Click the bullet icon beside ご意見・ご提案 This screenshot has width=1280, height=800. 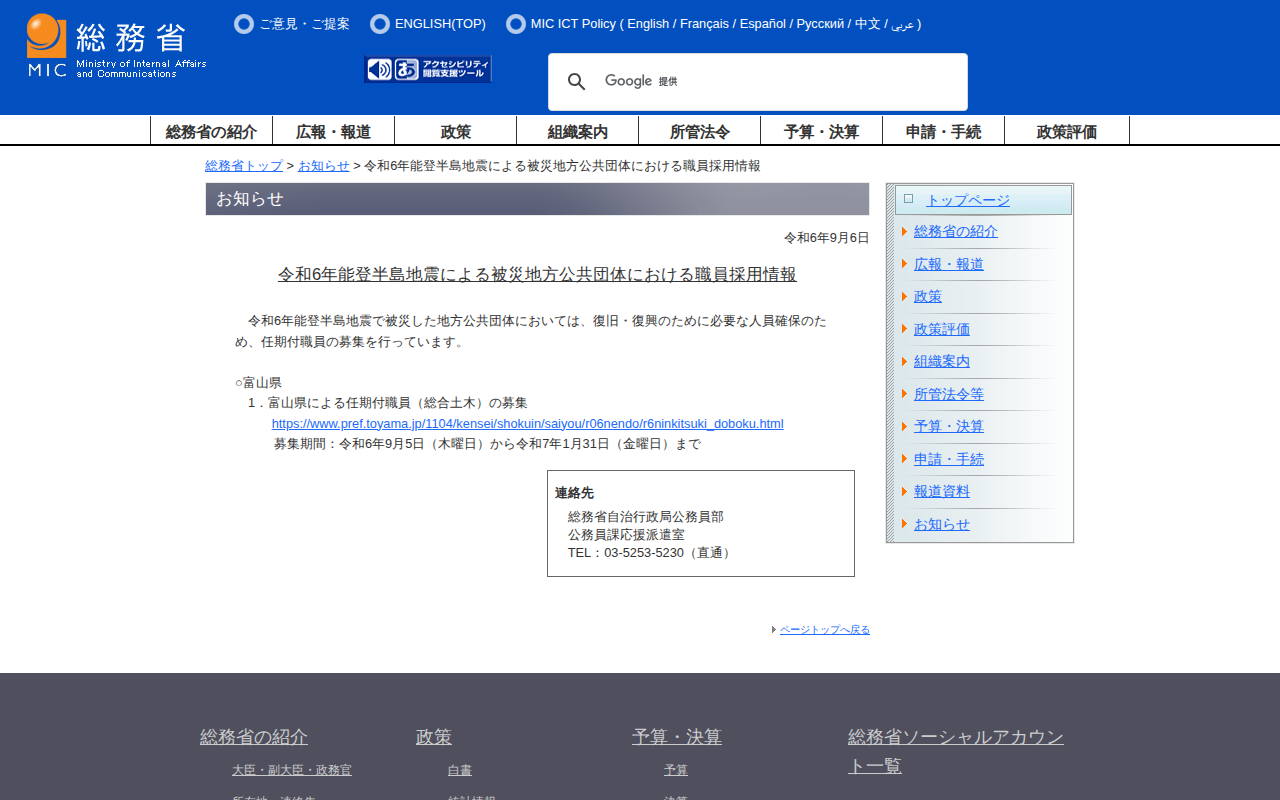(x=244, y=24)
